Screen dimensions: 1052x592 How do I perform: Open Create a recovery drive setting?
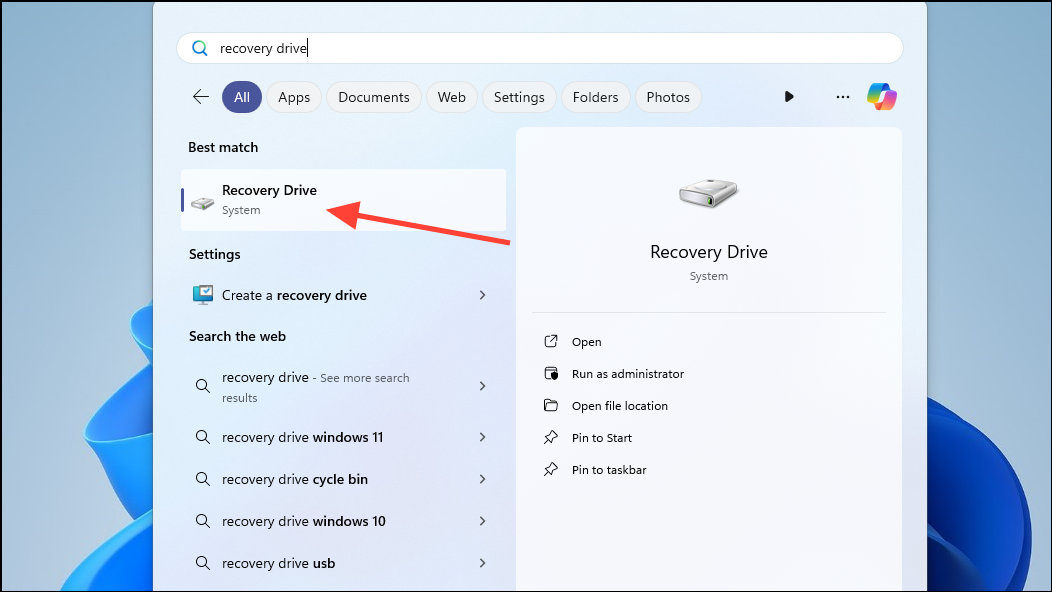tap(344, 295)
